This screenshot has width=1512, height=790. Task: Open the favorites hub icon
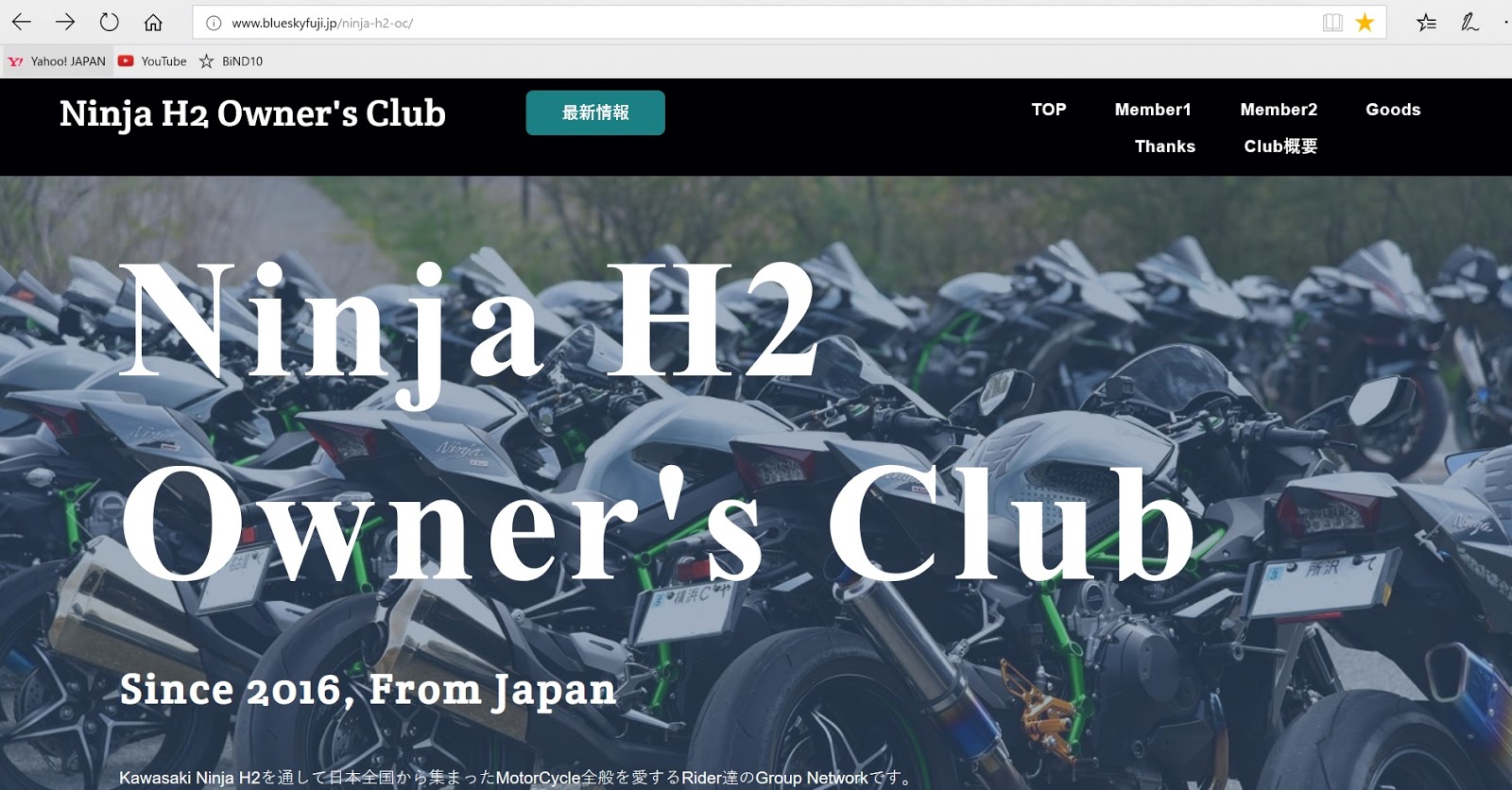1426,23
